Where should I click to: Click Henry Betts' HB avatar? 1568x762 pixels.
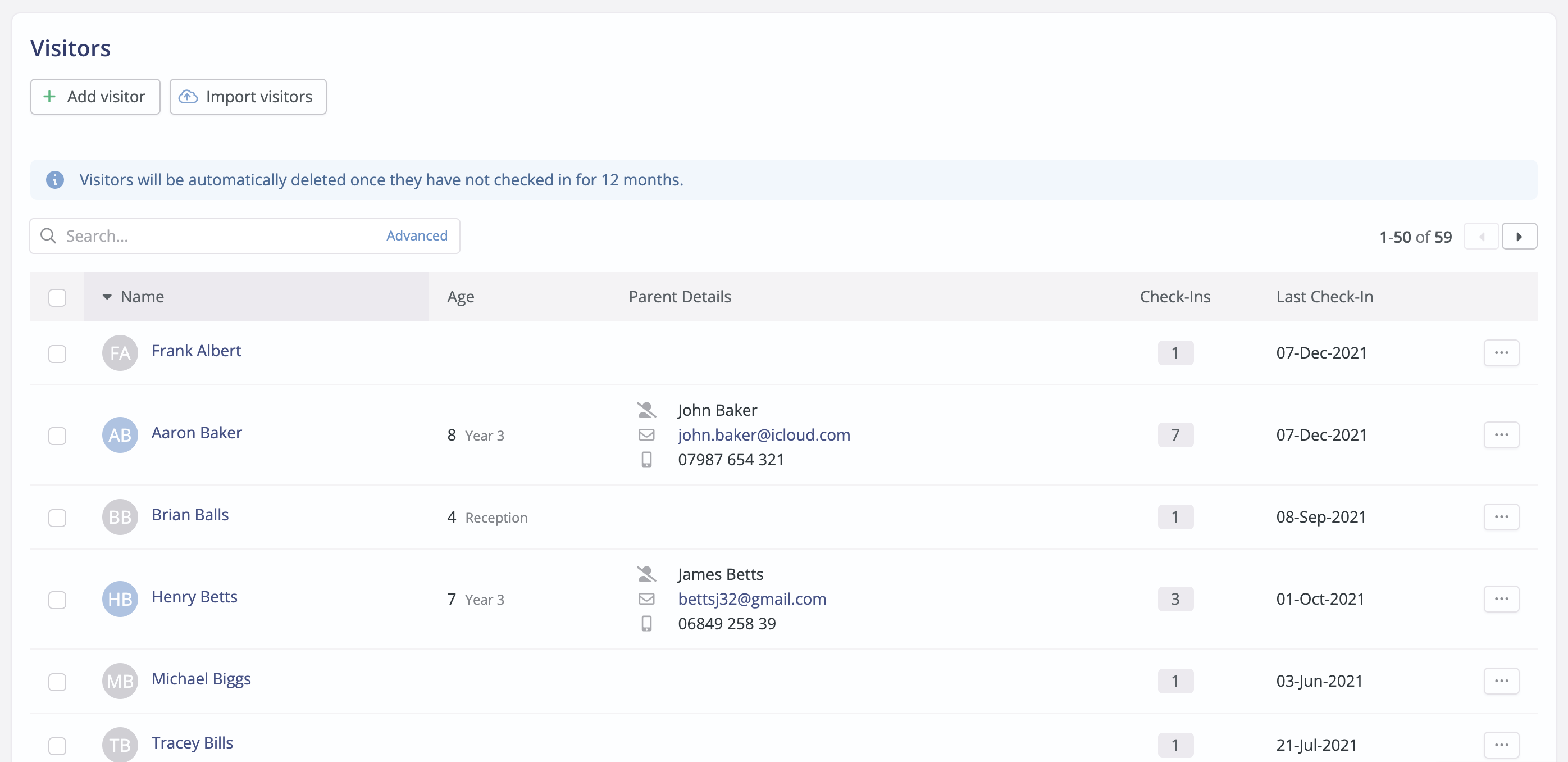[x=120, y=599]
